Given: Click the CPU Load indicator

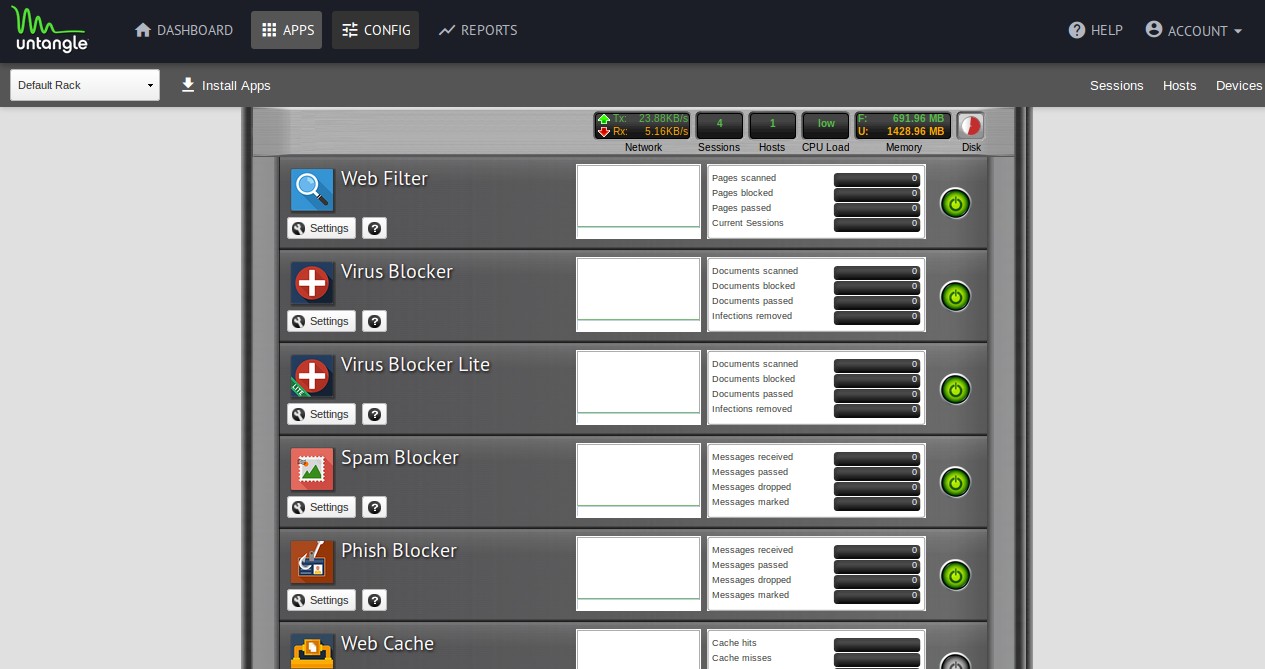Looking at the screenshot, I should click(x=826, y=125).
